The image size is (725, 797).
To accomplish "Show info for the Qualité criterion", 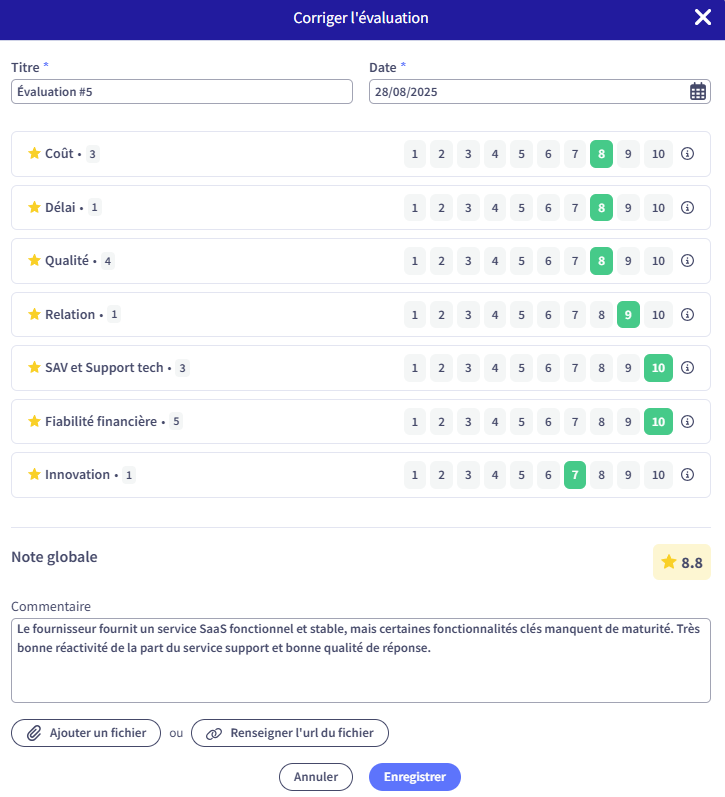I will (687, 261).
